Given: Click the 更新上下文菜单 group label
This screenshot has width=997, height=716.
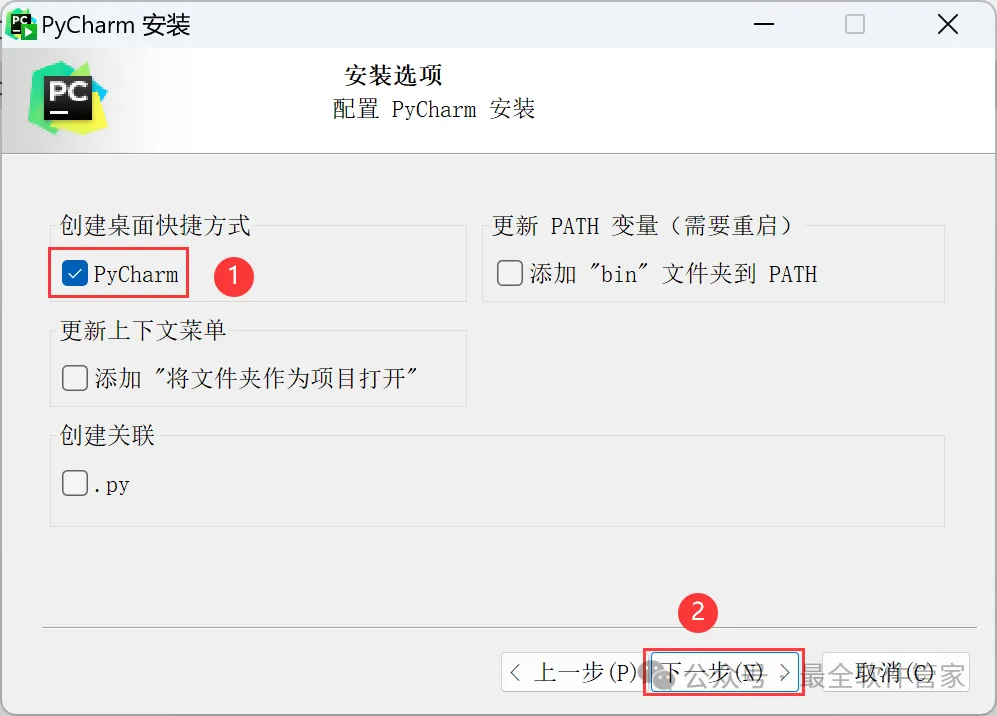Looking at the screenshot, I should pyautogui.click(x=143, y=331).
